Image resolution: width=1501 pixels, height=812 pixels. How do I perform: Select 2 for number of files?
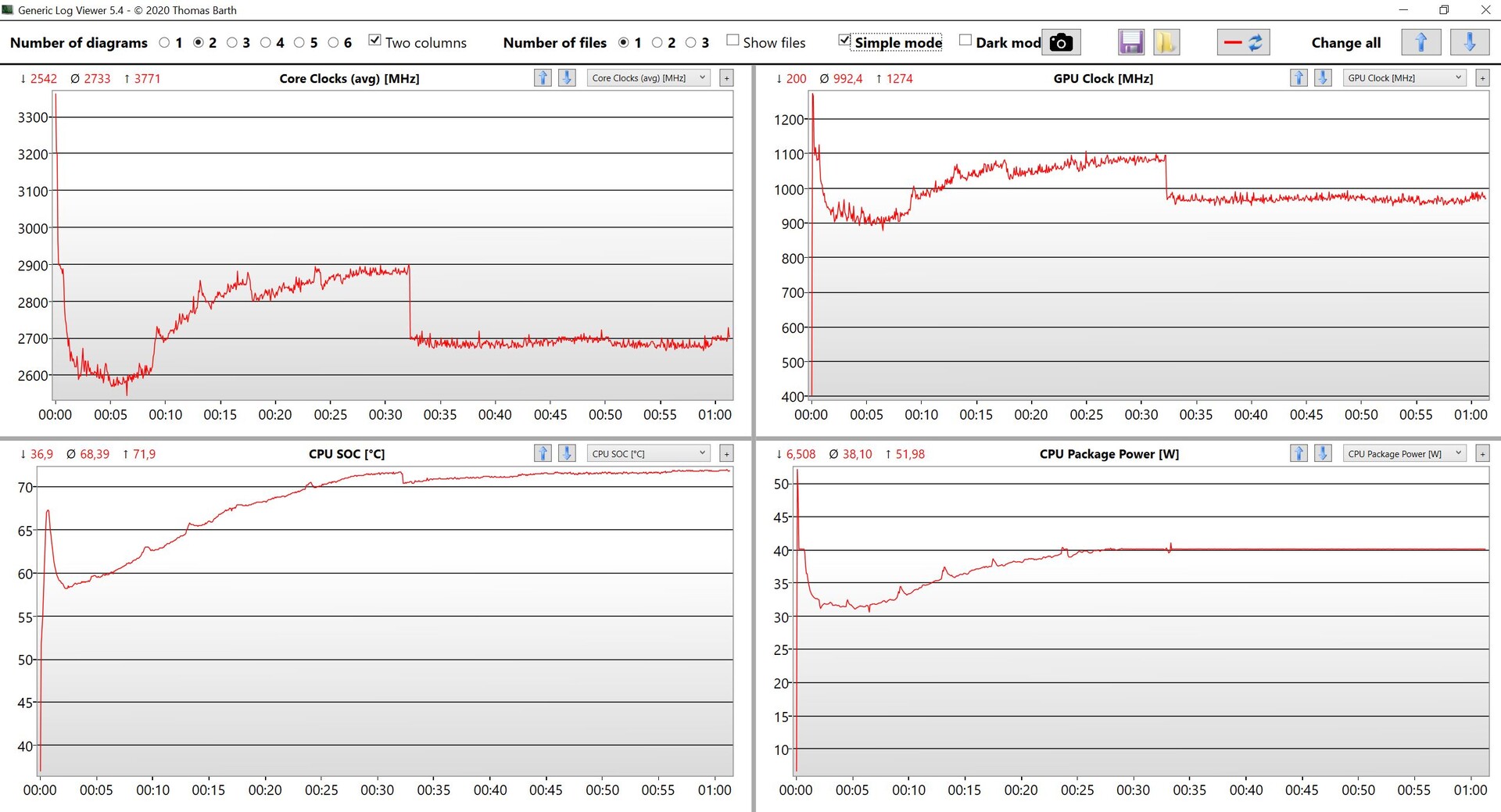coord(657,43)
